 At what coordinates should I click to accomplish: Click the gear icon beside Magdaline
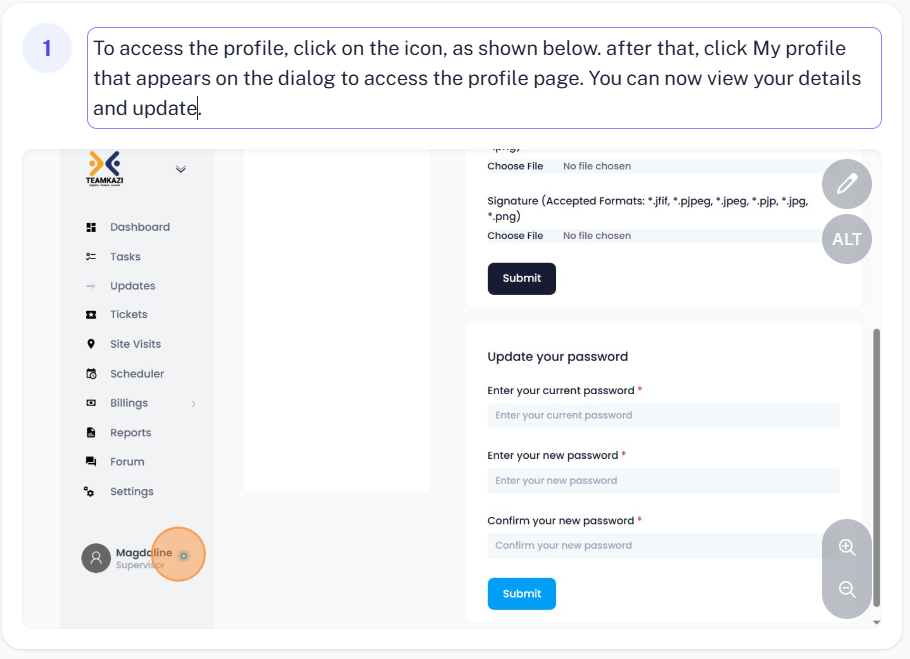tap(183, 555)
